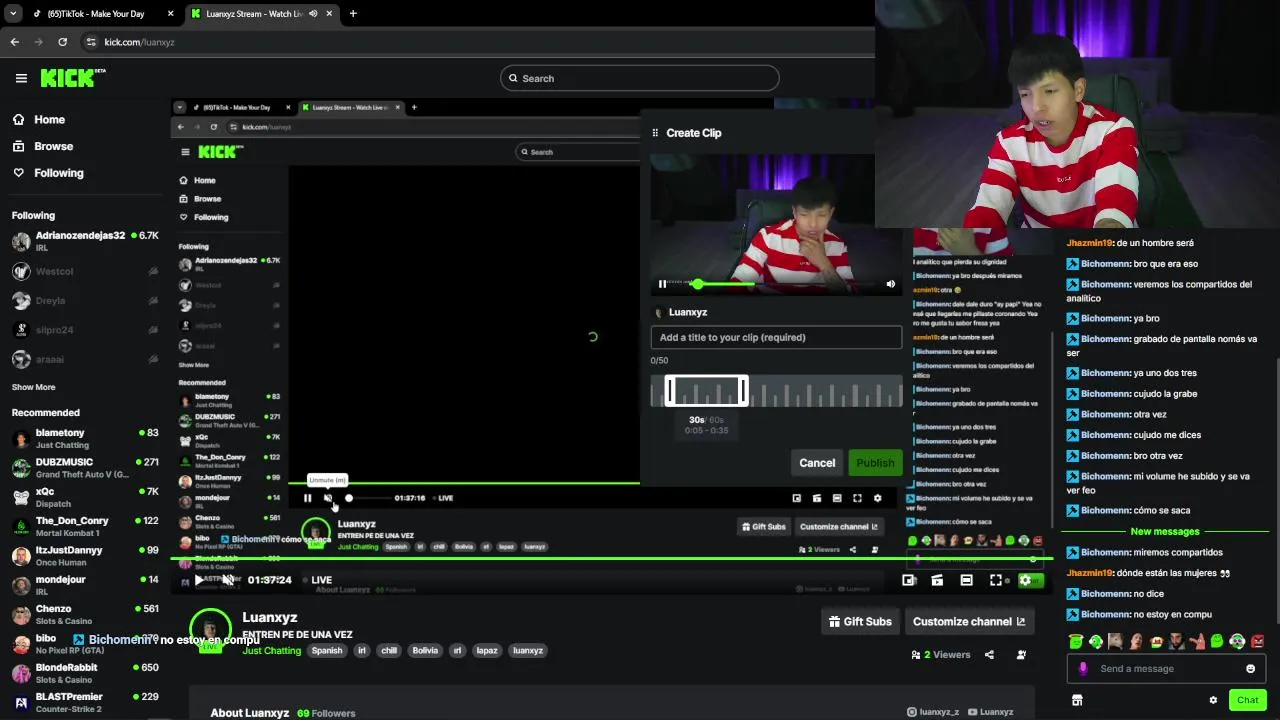1280x720 pixels.
Task: Open Dreyla channel in Following
Action: pos(85,300)
